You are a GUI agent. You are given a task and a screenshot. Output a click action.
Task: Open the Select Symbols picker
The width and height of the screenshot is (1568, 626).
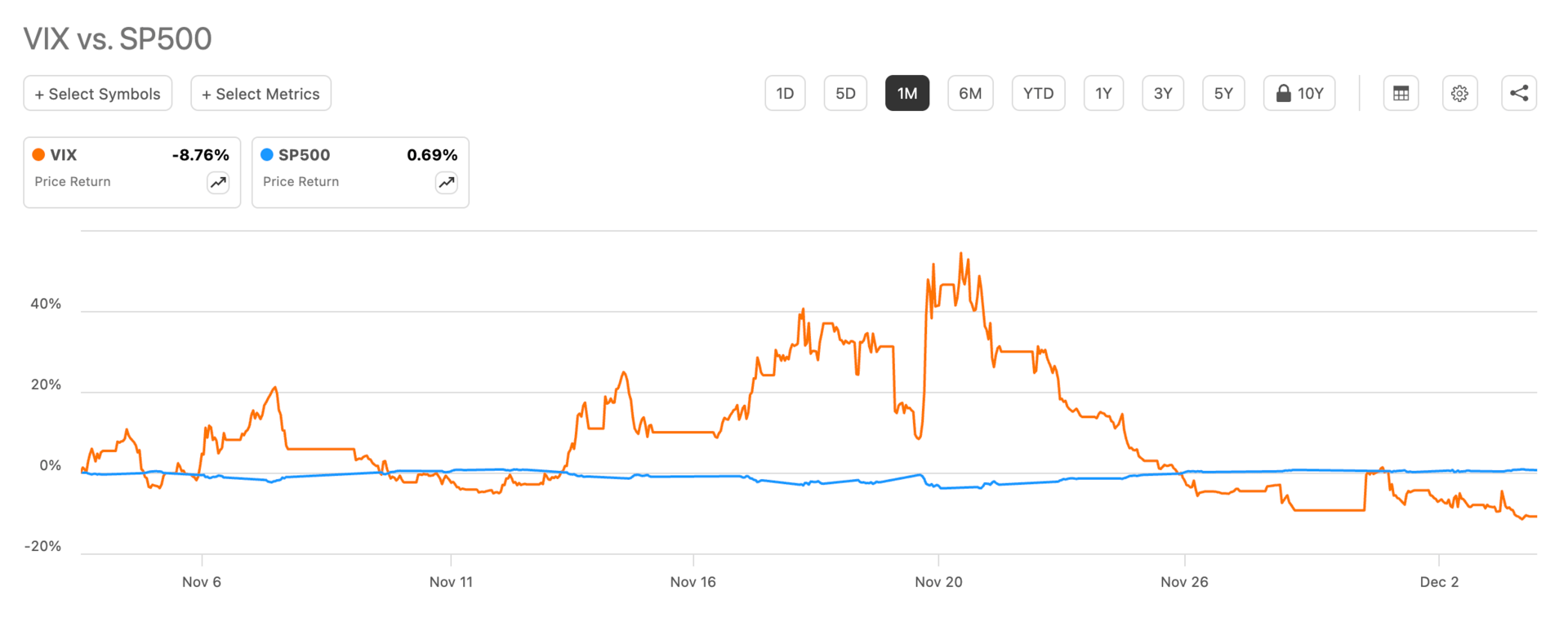click(x=98, y=93)
